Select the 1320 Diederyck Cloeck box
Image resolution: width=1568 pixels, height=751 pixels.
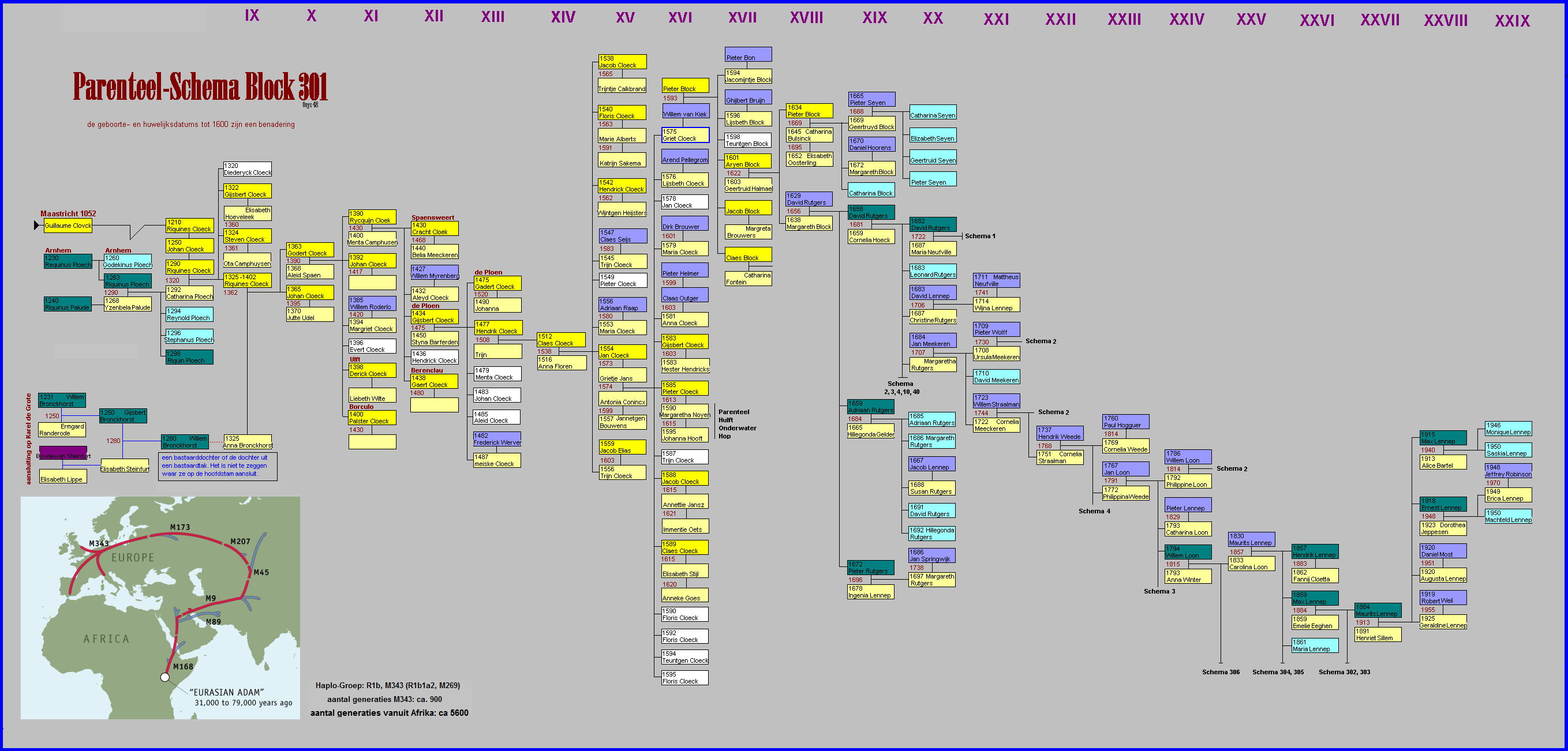point(247,169)
